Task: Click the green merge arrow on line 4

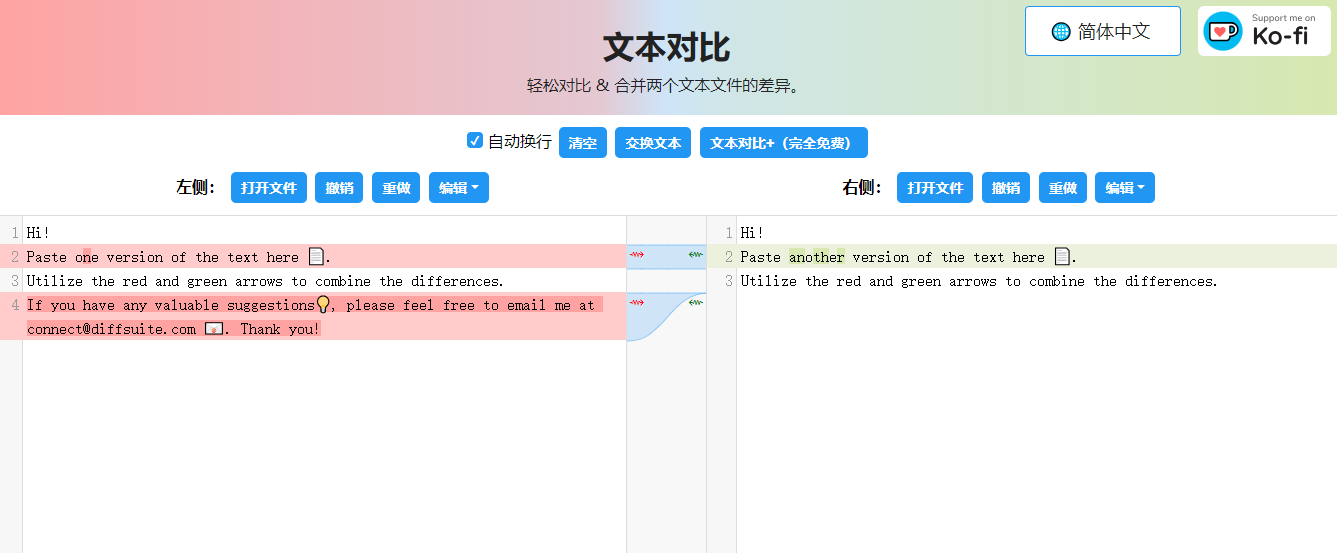Action: (696, 302)
